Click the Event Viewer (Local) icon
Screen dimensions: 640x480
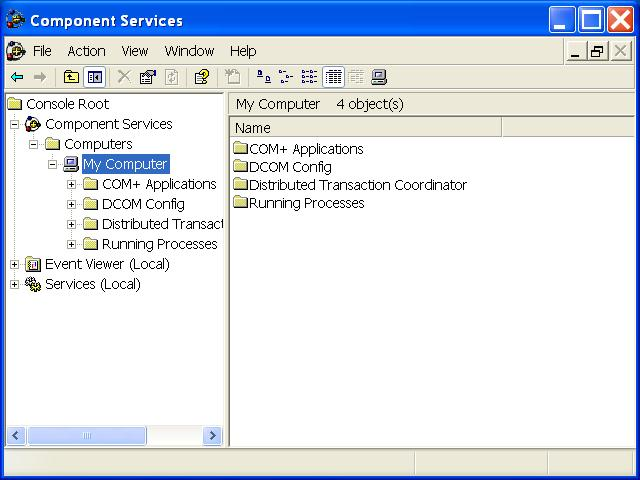(33, 264)
